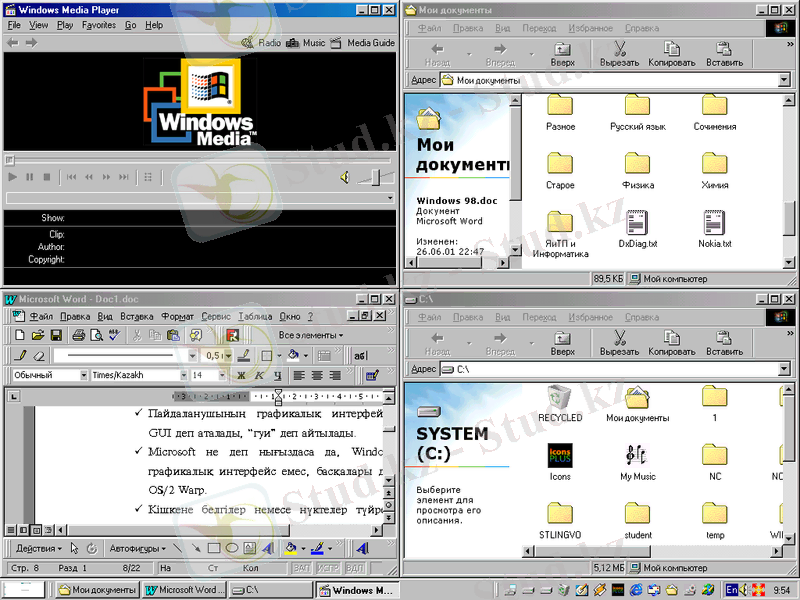Click Pause in Windows Media Player

click(30, 177)
